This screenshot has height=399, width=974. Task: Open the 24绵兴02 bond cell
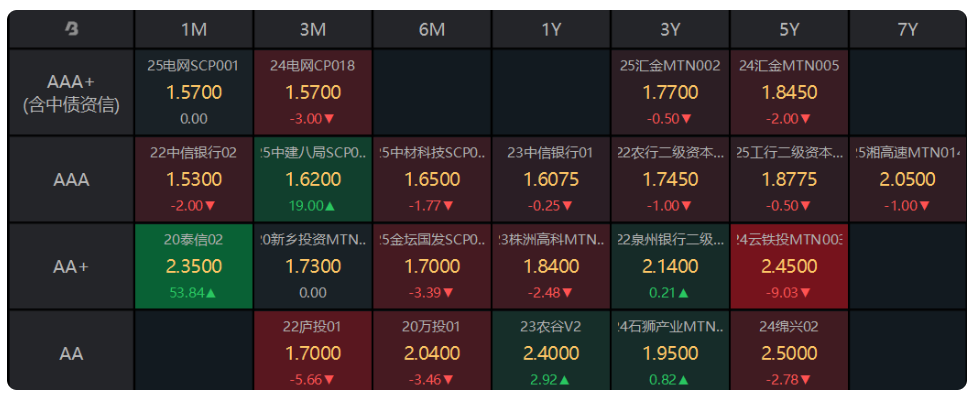790,351
